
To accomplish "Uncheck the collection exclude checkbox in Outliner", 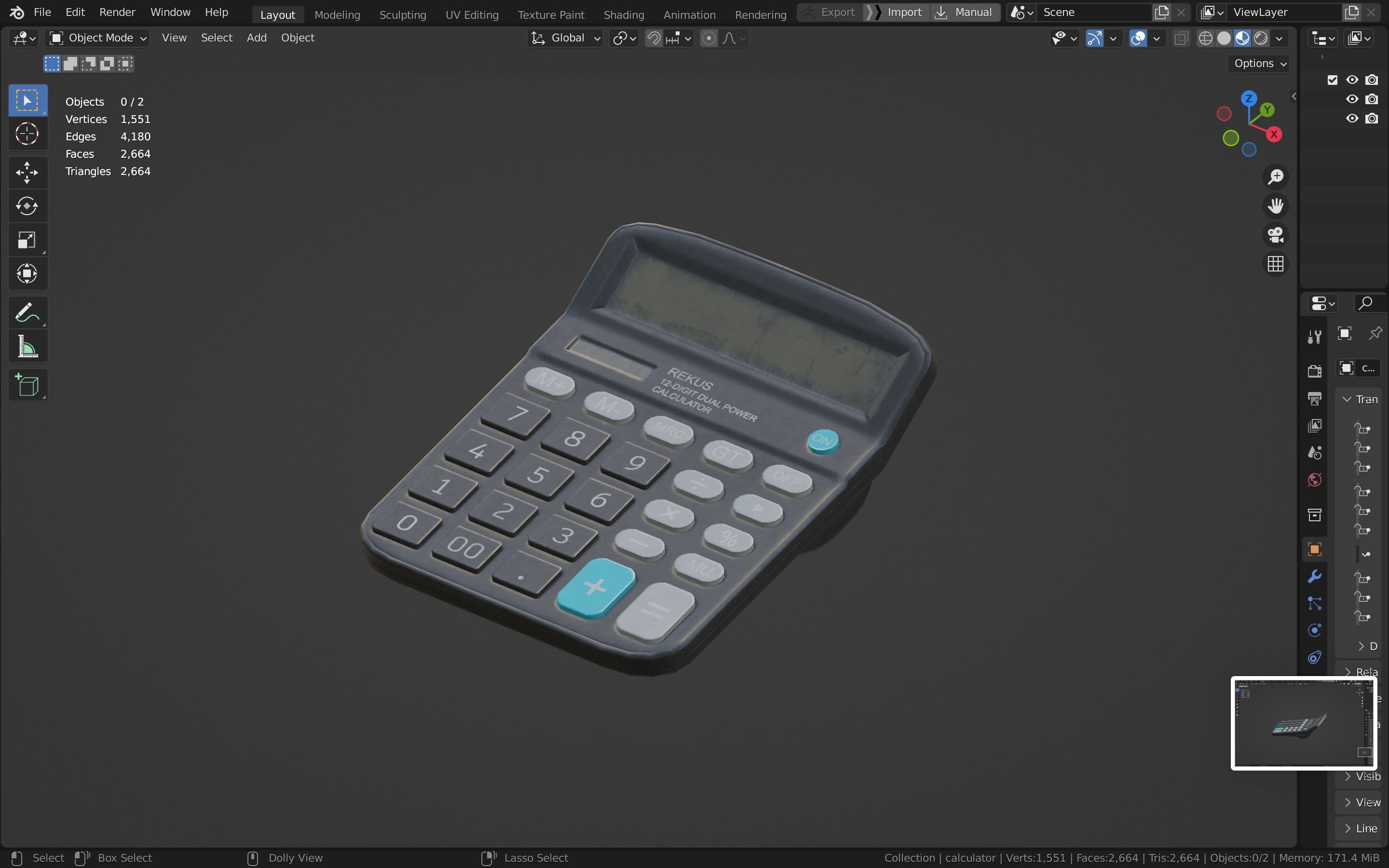I will coord(1332,80).
